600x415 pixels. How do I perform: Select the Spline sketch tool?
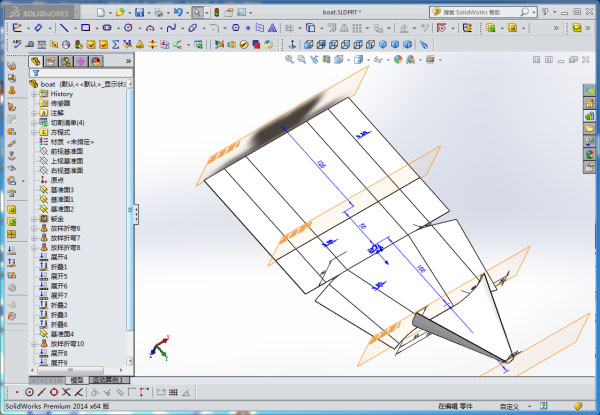click(171, 28)
